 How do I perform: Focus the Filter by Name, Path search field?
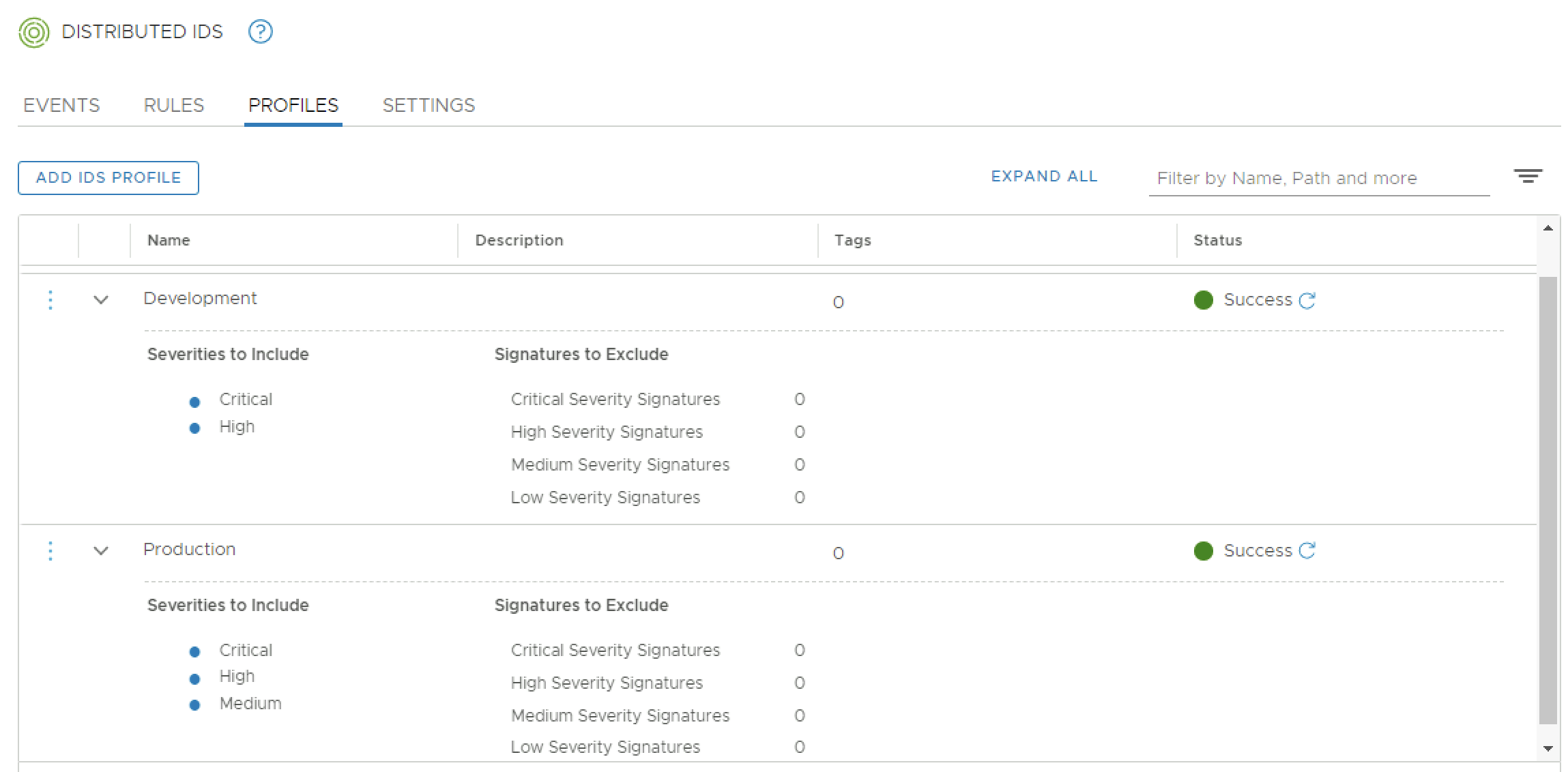1318,179
